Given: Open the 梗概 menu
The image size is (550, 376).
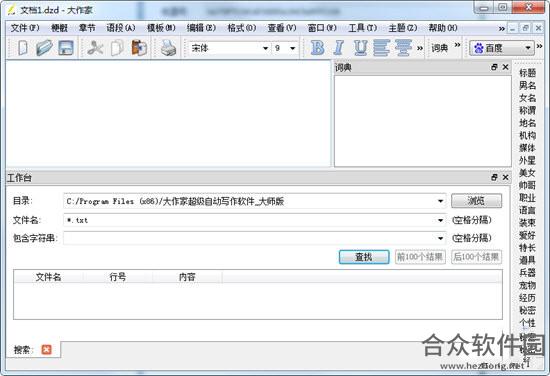Looking at the screenshot, I should coord(59,28).
